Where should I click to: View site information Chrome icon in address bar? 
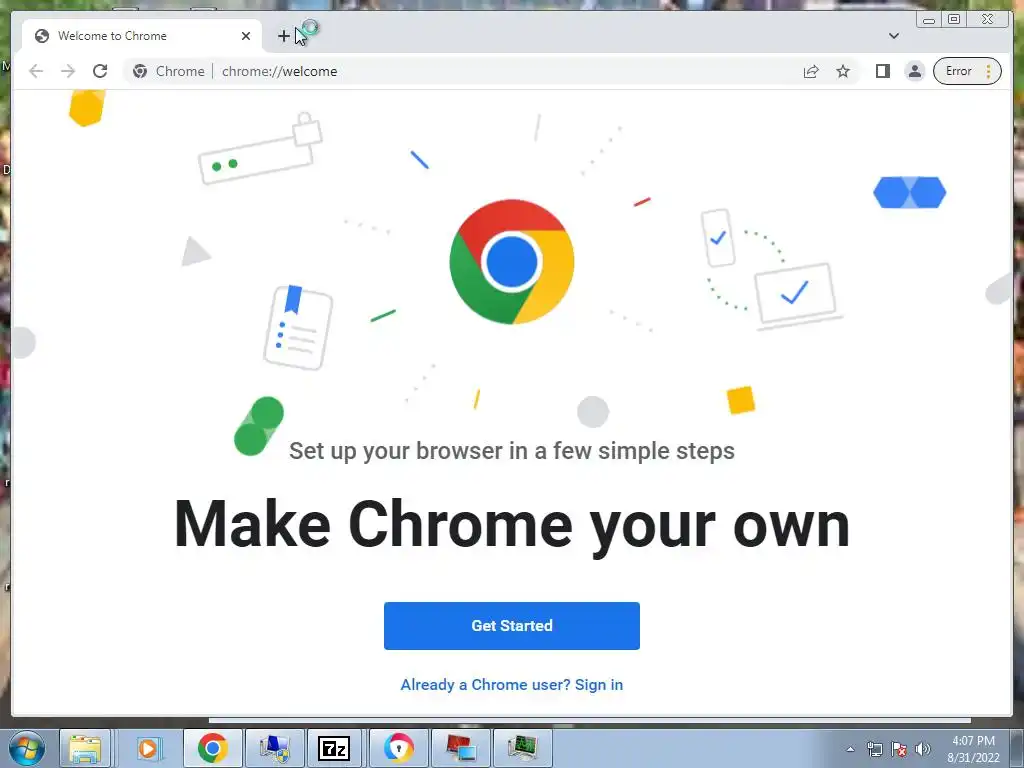click(140, 71)
